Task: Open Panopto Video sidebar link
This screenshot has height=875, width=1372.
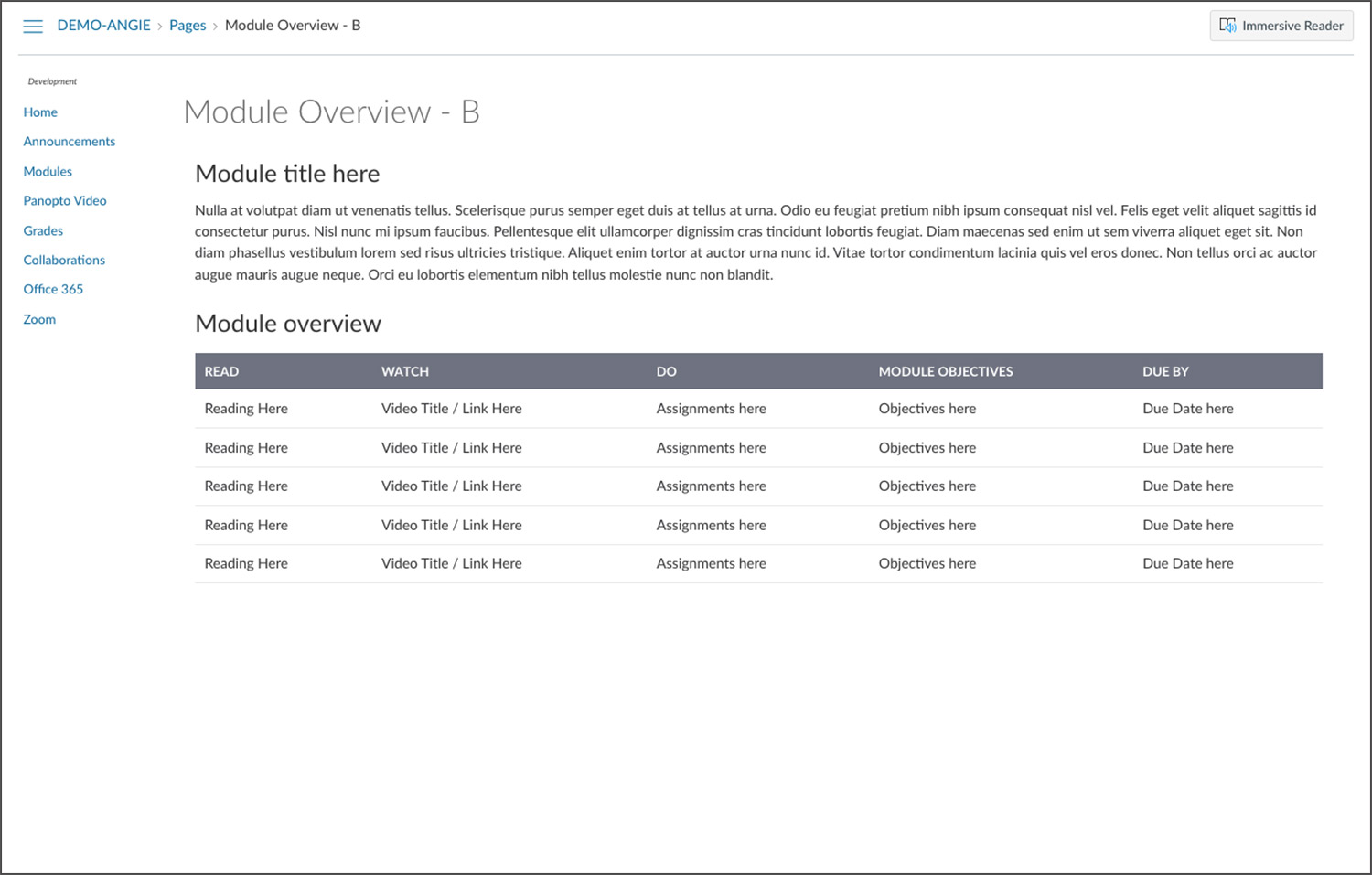Action: (65, 201)
